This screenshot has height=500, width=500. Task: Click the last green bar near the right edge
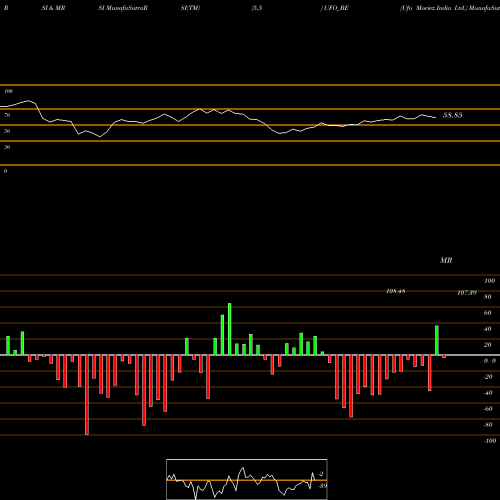[x=437, y=340]
